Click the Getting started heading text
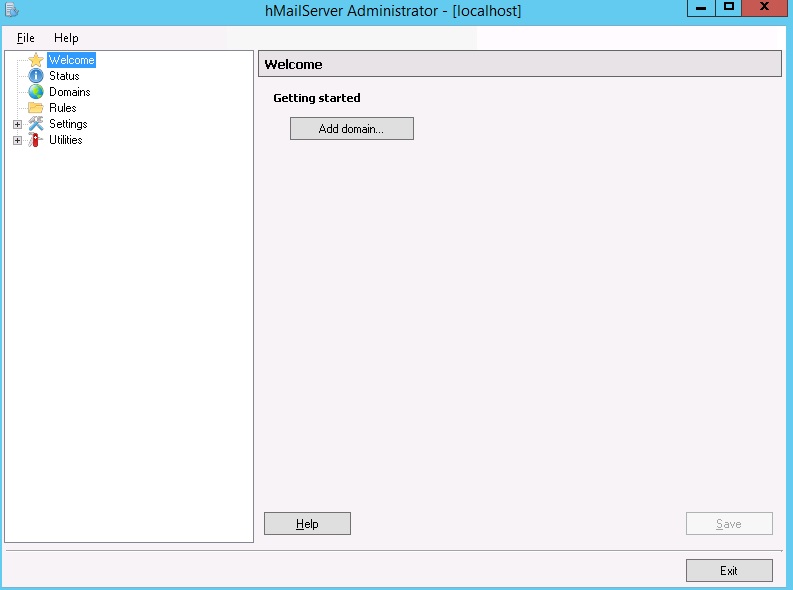Screen dimensions: 793x590 [317, 98]
